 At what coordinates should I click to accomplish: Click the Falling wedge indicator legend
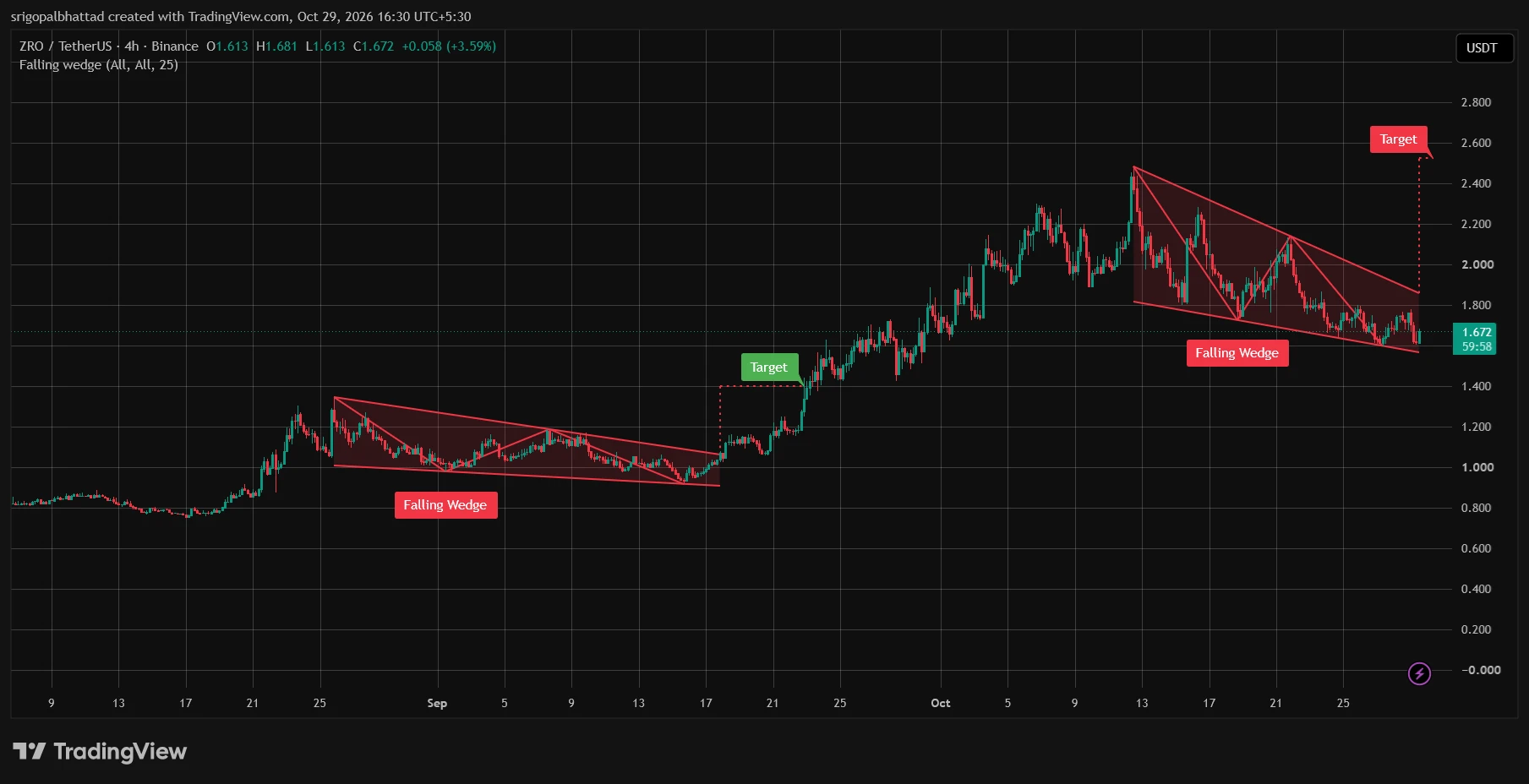(99, 65)
